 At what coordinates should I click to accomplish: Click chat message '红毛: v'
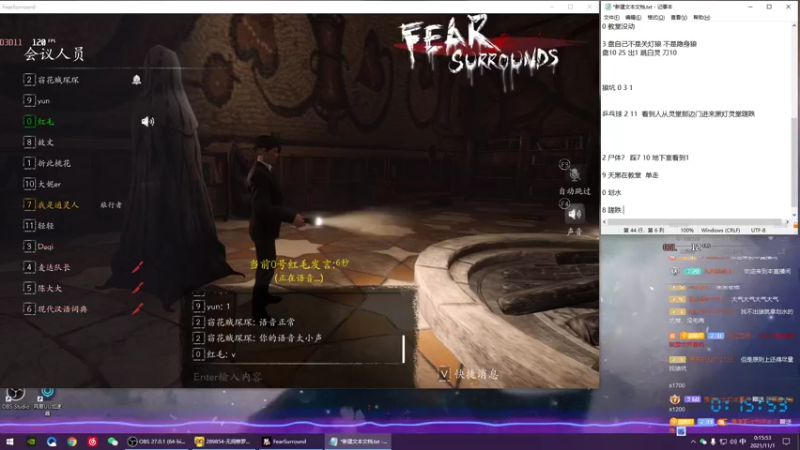coord(214,354)
